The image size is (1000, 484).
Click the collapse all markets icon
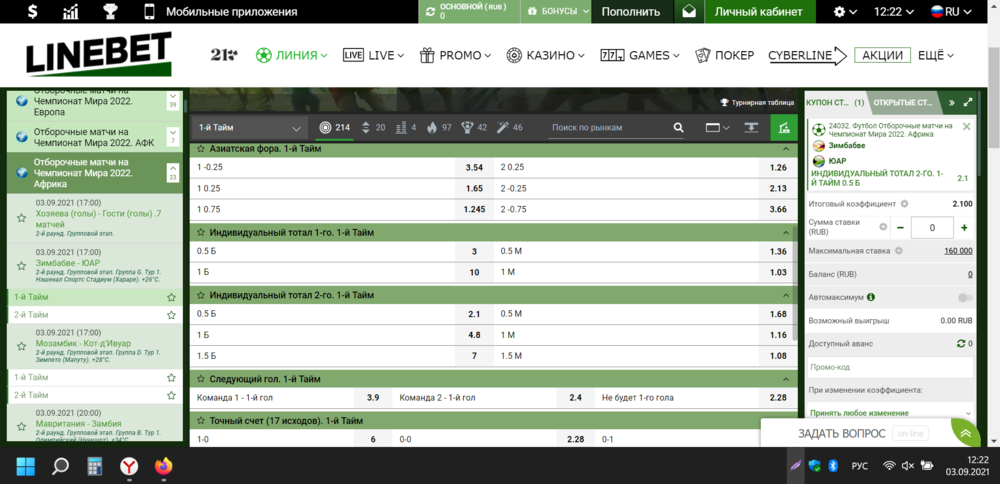pos(752,128)
